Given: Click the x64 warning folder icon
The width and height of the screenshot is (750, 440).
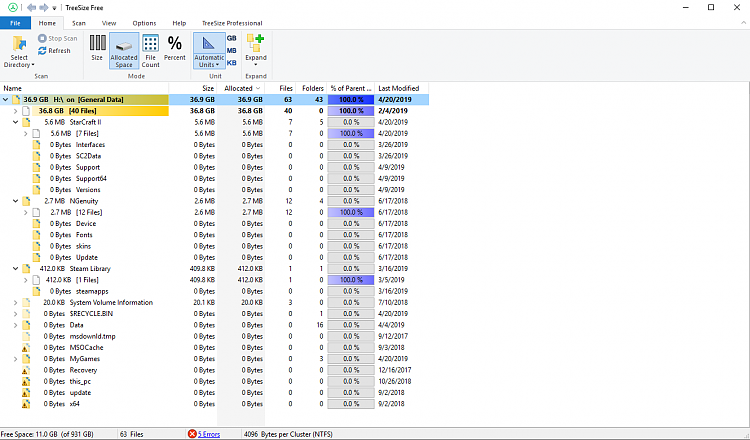Looking at the screenshot, I should pyautogui.click(x=26, y=404).
